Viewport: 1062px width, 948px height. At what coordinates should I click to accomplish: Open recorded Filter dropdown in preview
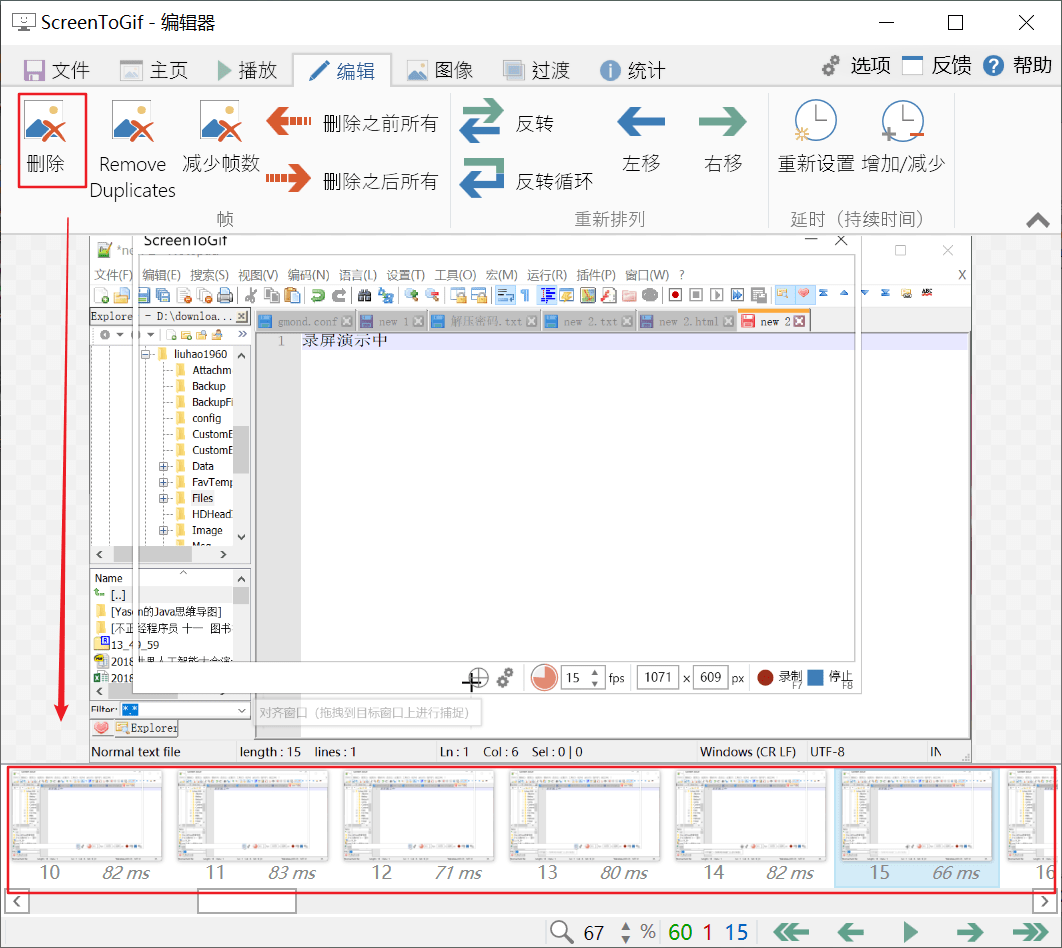(x=242, y=710)
